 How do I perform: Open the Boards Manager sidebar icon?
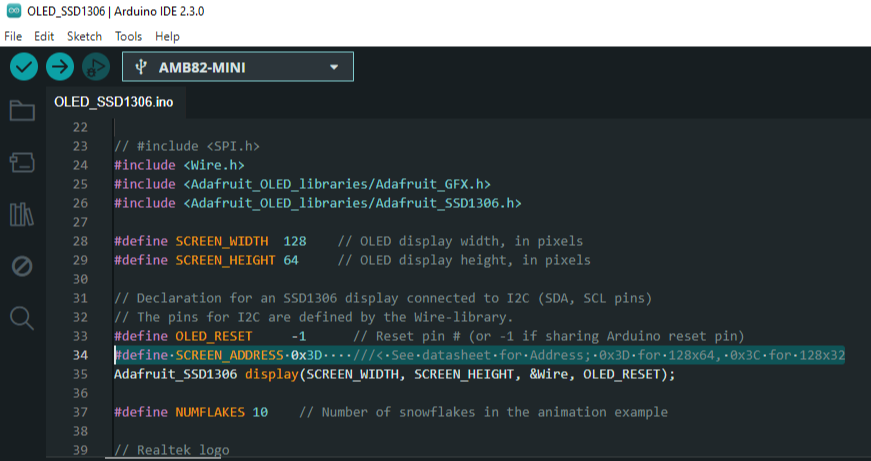[22, 163]
